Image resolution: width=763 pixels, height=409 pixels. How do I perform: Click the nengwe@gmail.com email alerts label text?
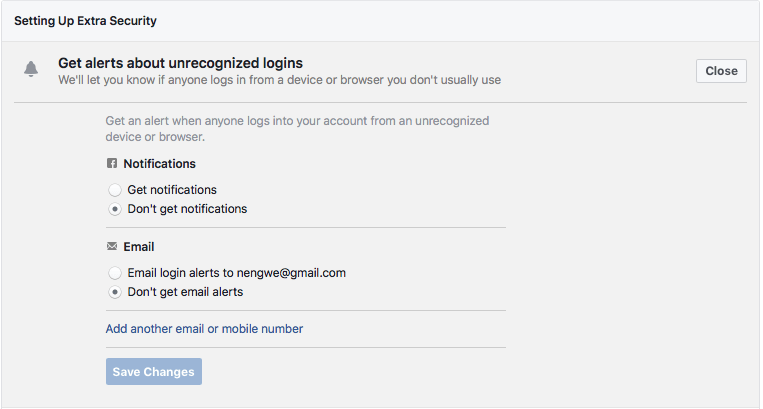click(236, 273)
